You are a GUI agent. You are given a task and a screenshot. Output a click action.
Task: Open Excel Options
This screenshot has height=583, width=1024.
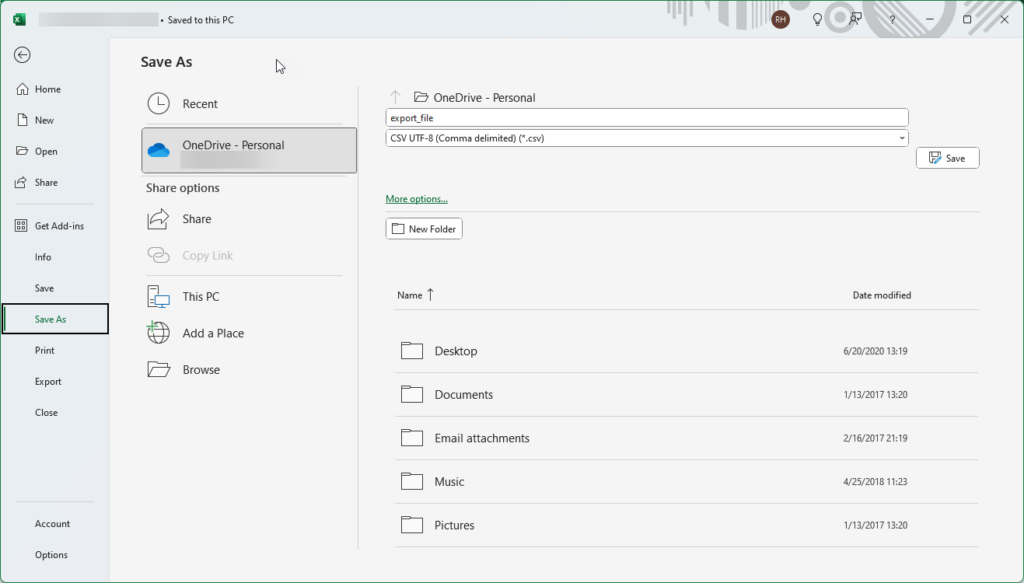point(52,555)
